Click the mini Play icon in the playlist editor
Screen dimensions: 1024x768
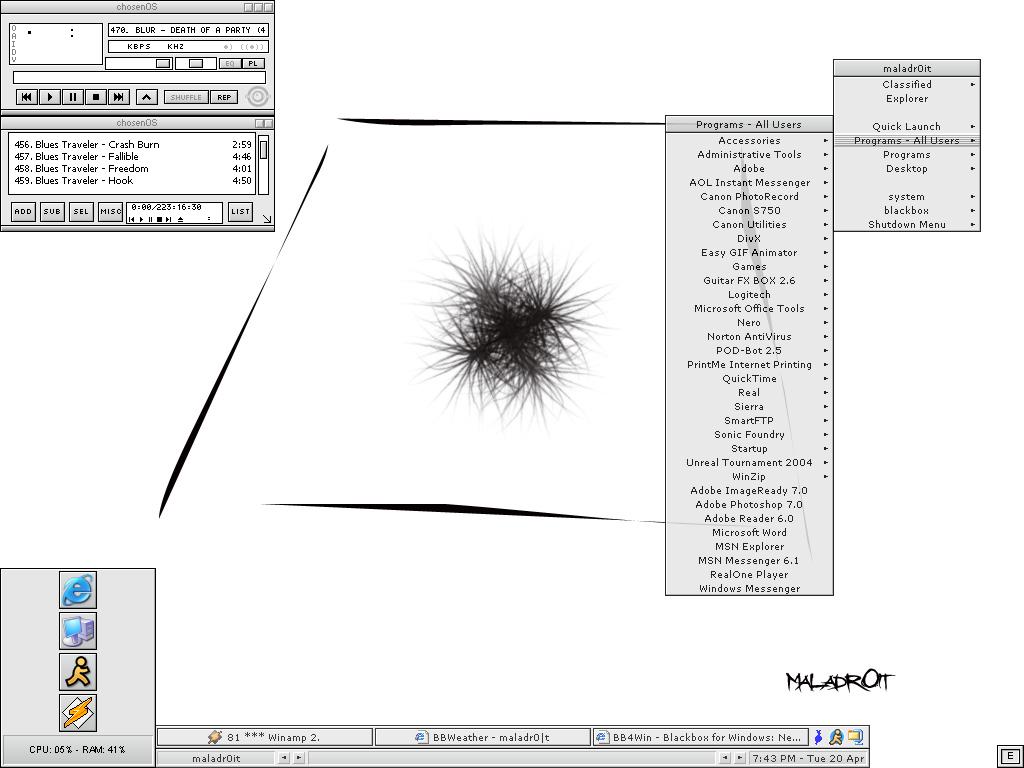click(141, 219)
